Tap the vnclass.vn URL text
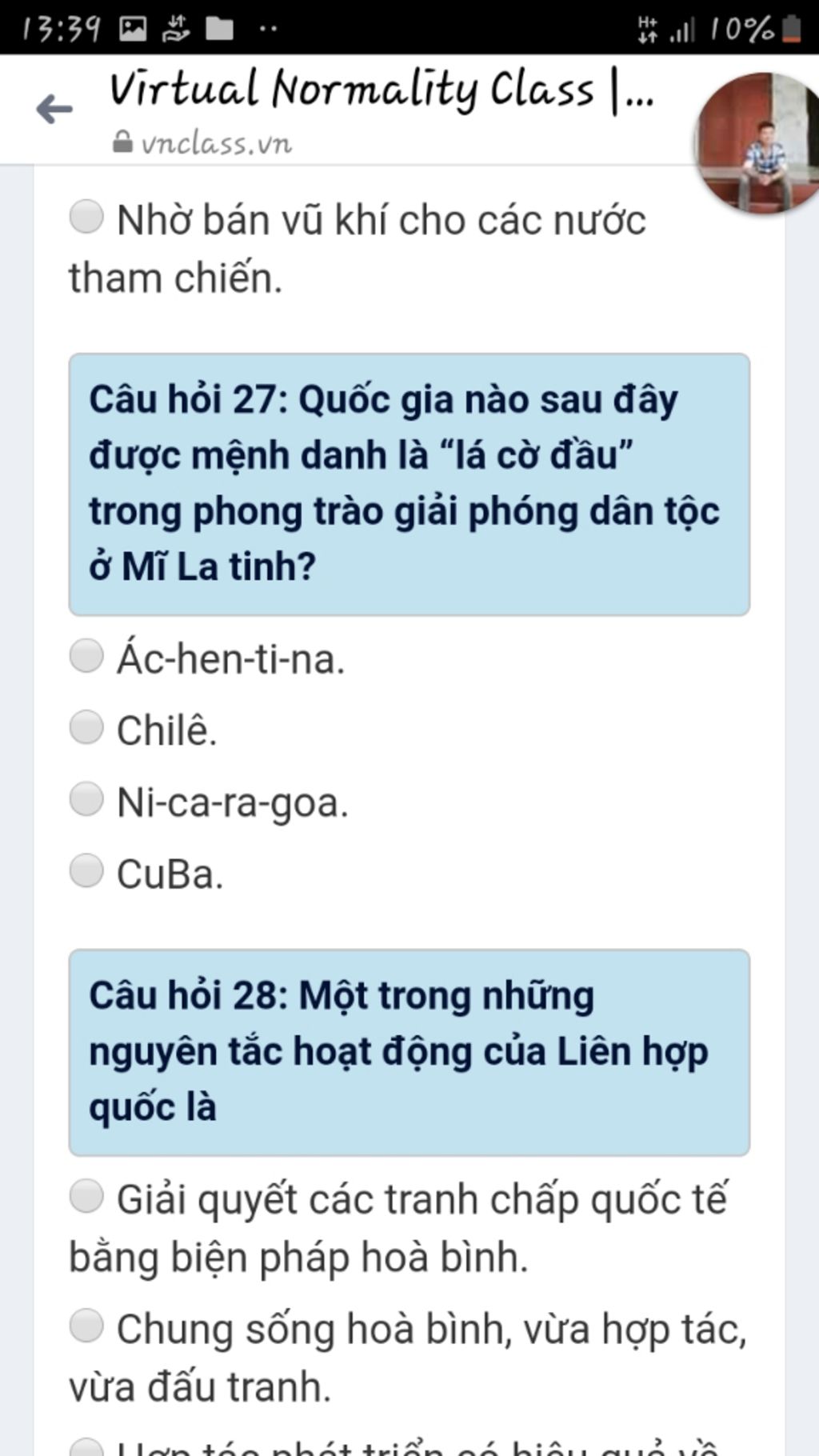This screenshot has height=1456, width=819. (217, 143)
